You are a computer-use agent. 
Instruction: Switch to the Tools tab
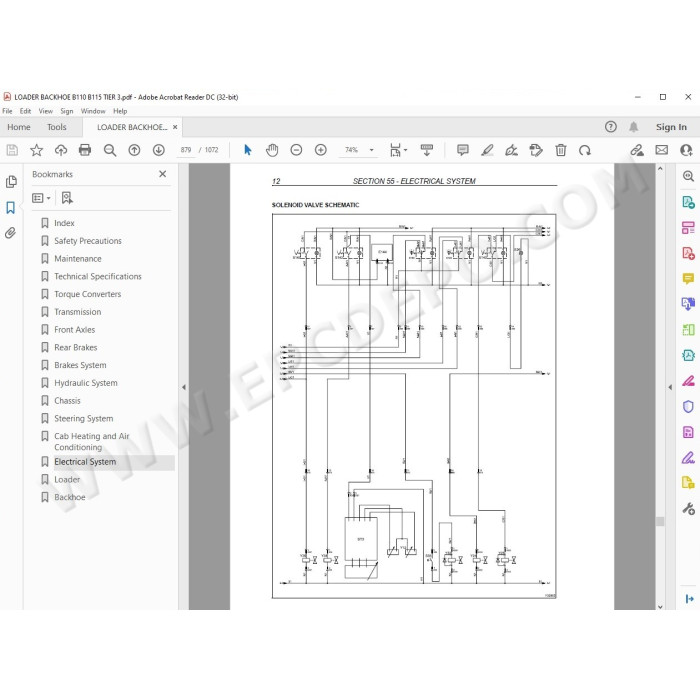coord(57,127)
